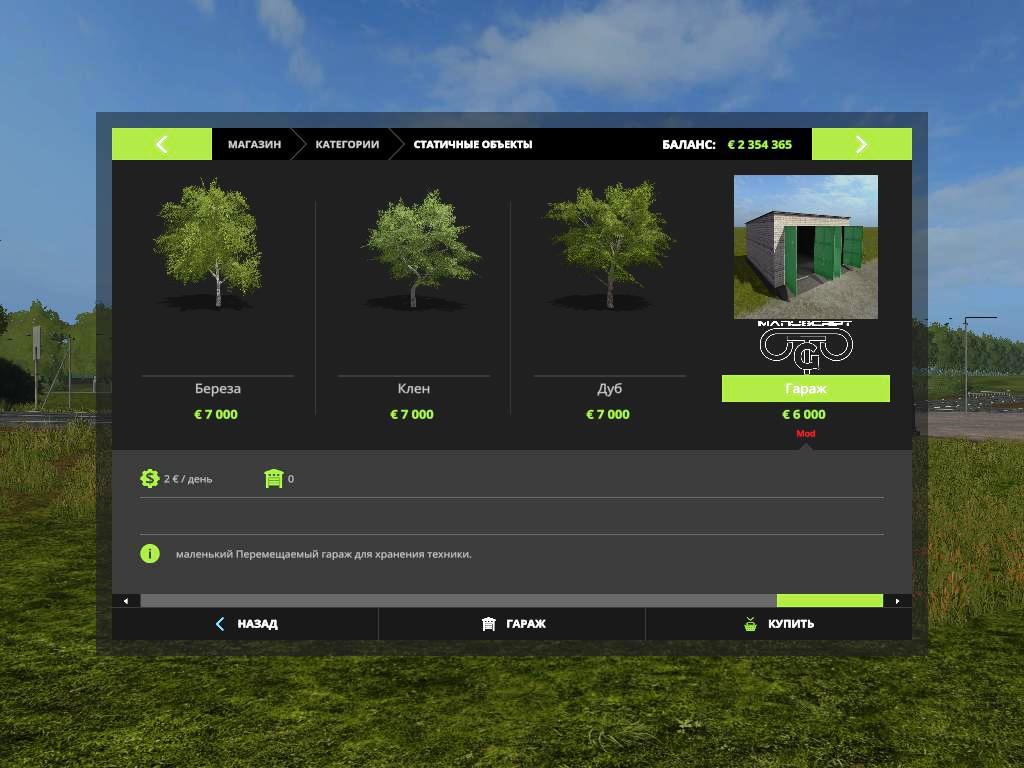Click the green info icon beside description

[x=150, y=554]
